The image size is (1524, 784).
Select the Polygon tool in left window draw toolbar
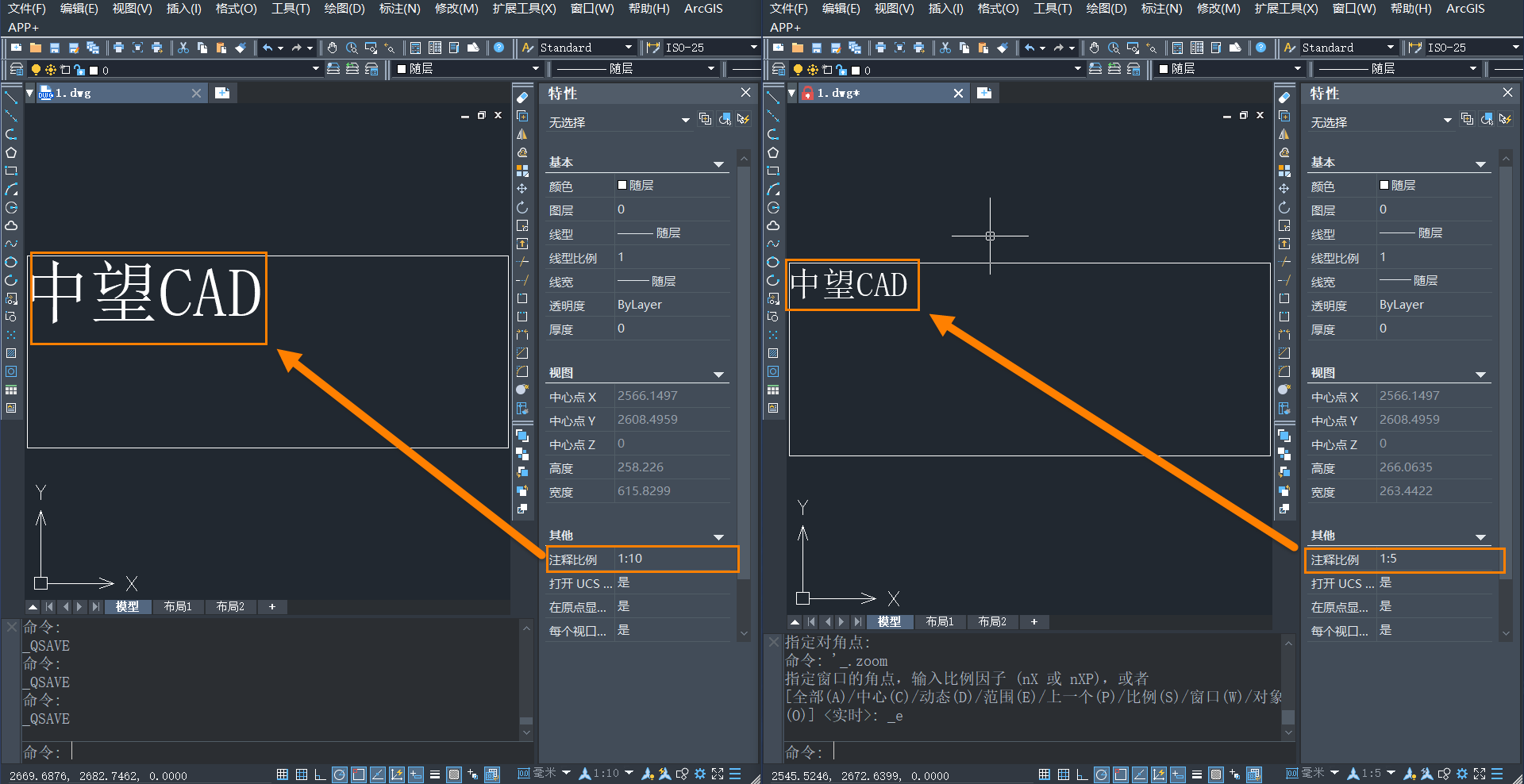coord(11,152)
